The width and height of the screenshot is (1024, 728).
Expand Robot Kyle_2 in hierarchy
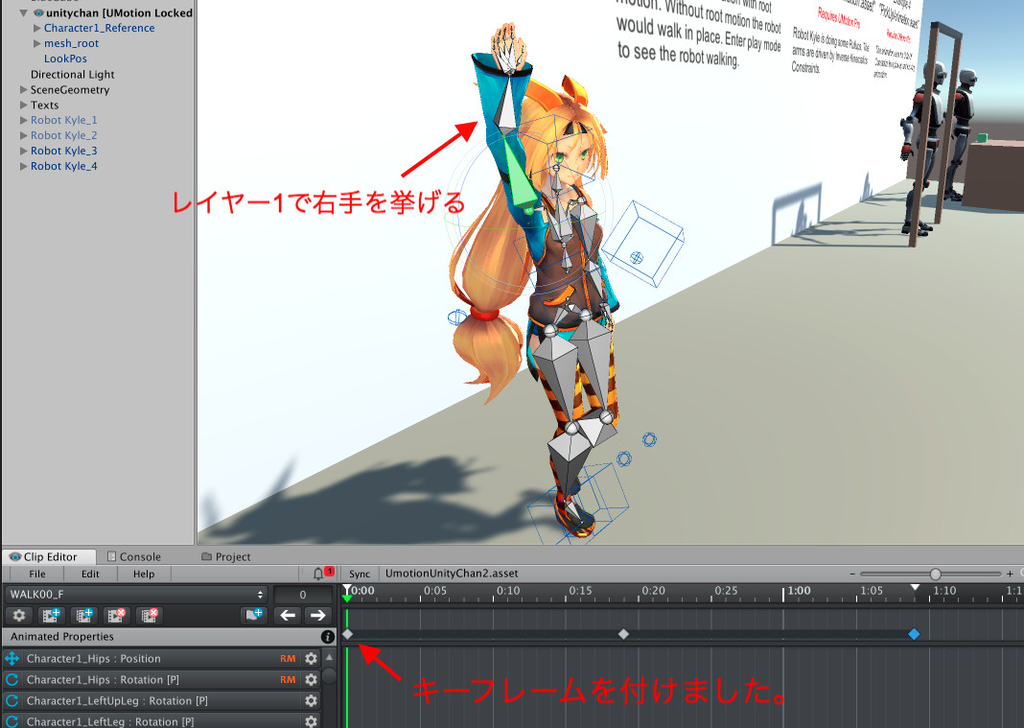pos(24,135)
